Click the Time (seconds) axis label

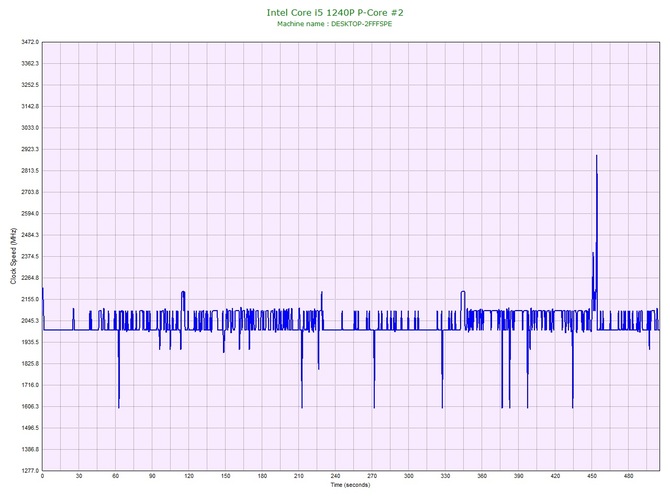click(350, 485)
